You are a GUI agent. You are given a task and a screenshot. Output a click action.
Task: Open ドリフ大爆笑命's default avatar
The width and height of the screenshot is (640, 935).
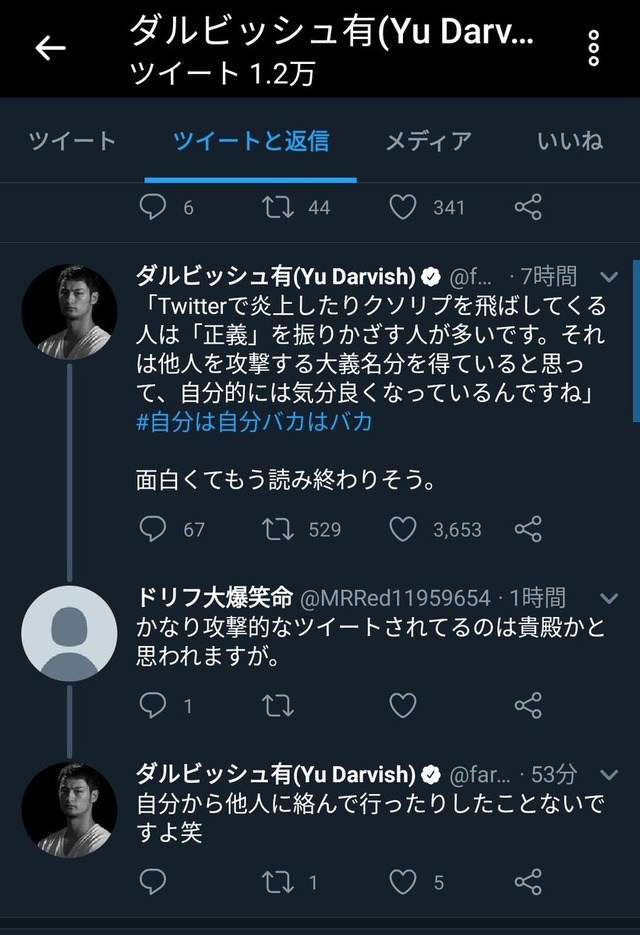(69, 633)
